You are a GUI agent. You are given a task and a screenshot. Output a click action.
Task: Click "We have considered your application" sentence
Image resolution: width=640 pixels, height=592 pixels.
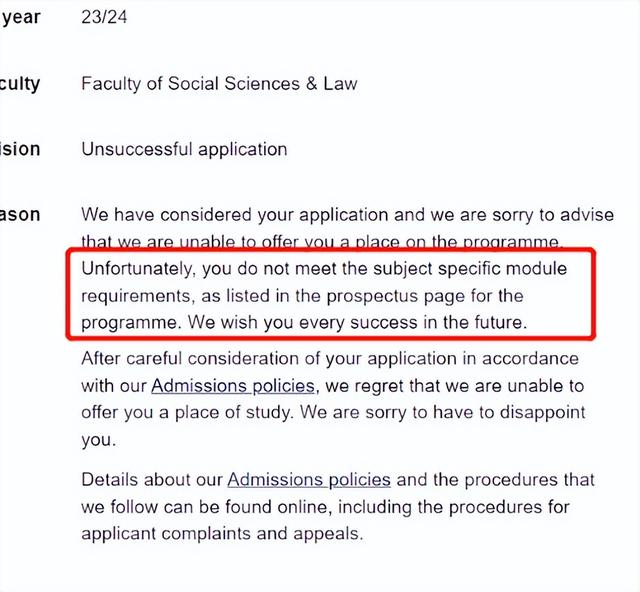tap(234, 215)
